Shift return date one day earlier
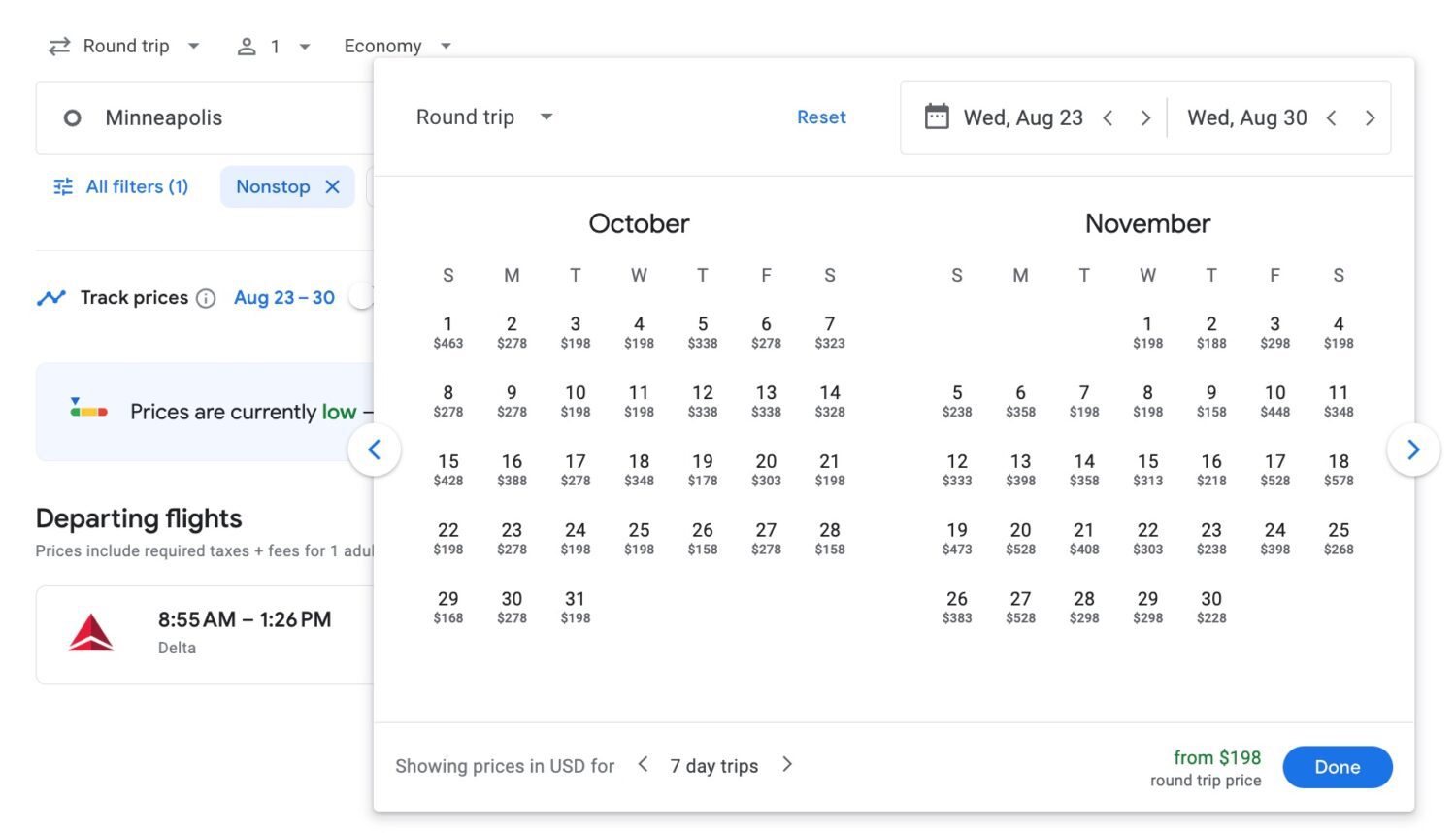Screen dimensions: 1456x833 1332,117
